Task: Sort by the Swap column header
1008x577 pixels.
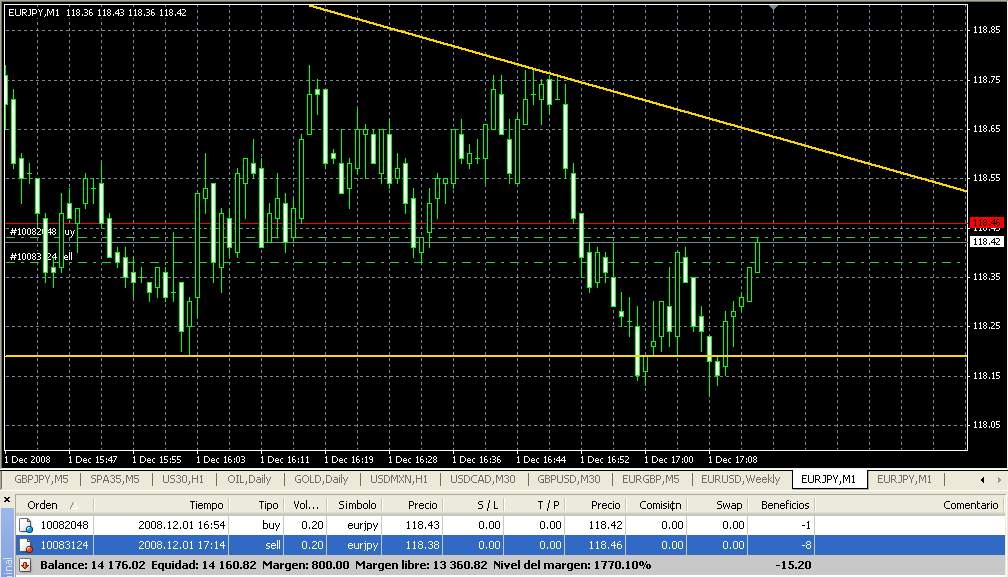Action: (x=717, y=505)
